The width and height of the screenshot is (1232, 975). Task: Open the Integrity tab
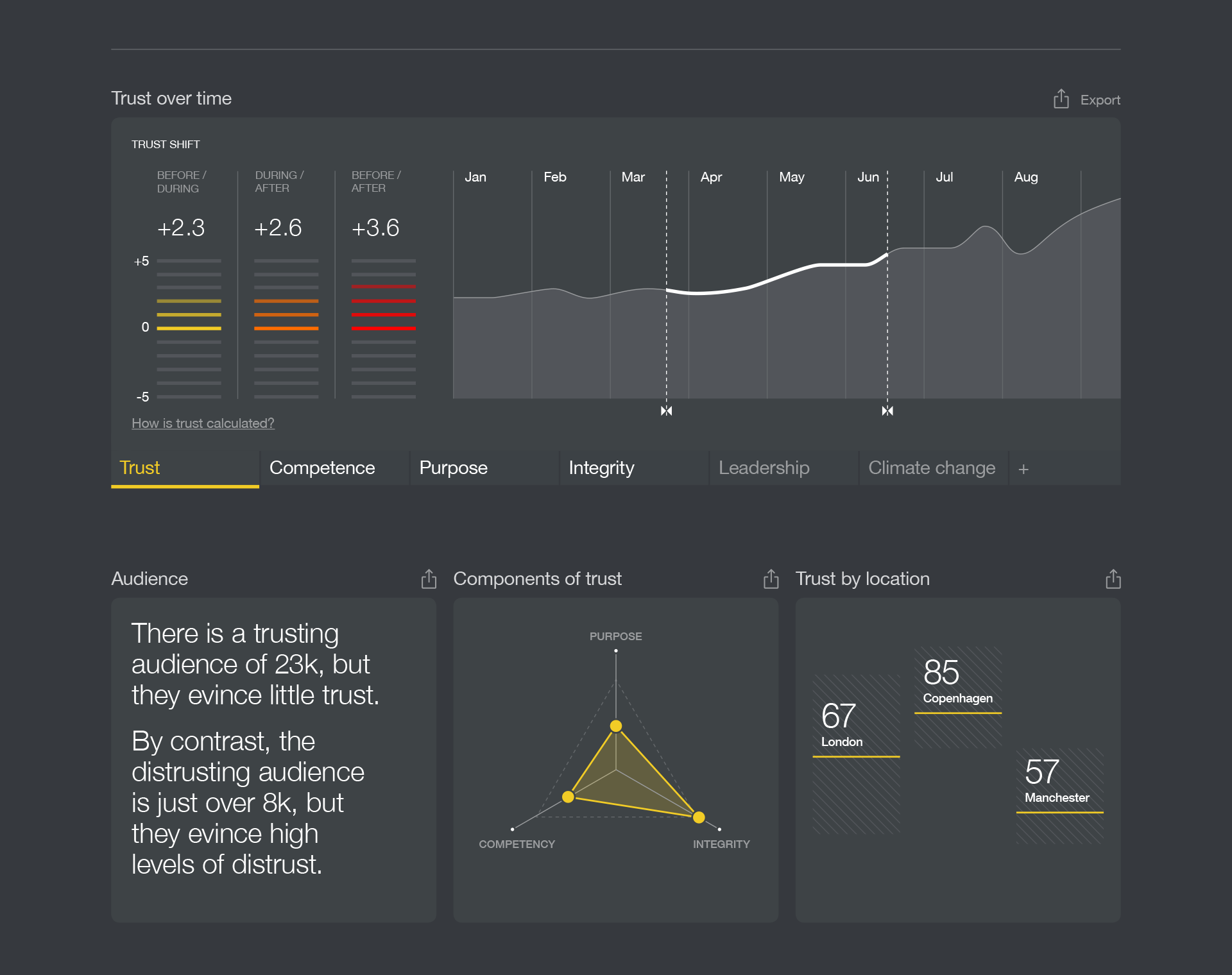[601, 468]
